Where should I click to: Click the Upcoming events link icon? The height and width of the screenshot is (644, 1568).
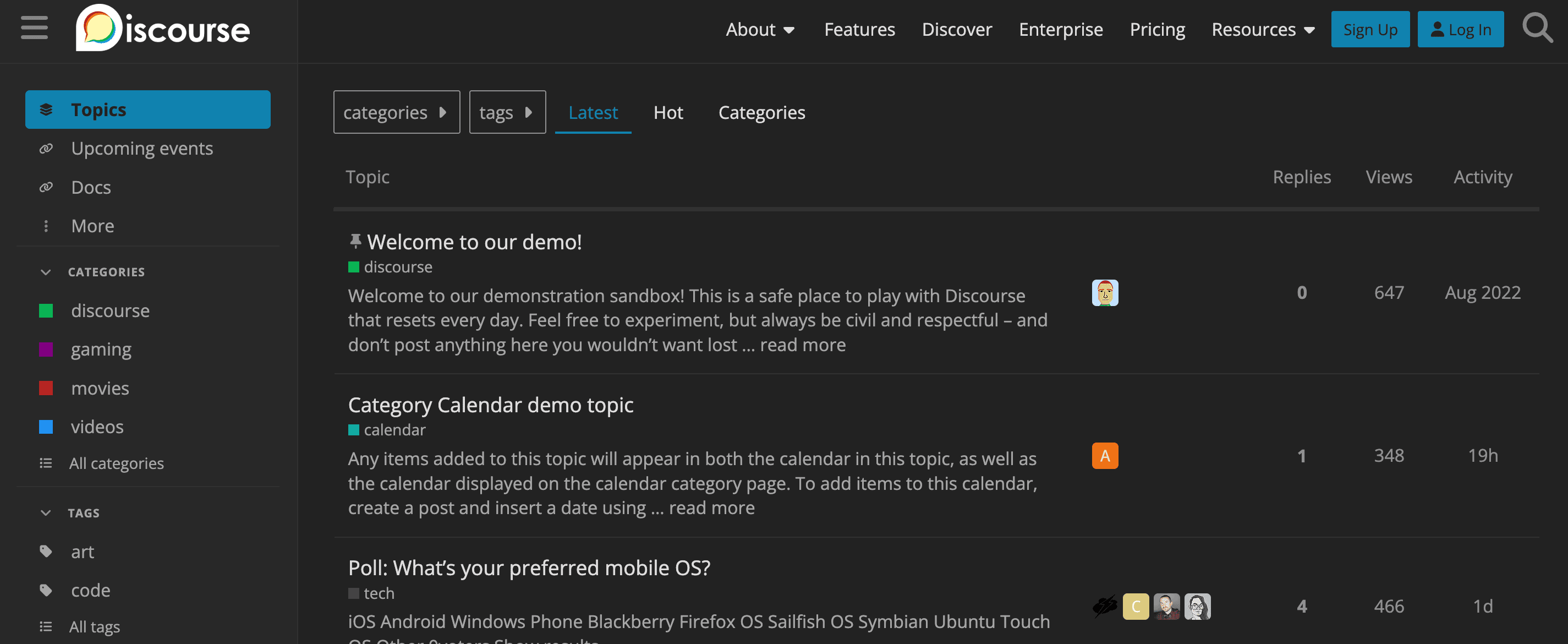pos(46,149)
